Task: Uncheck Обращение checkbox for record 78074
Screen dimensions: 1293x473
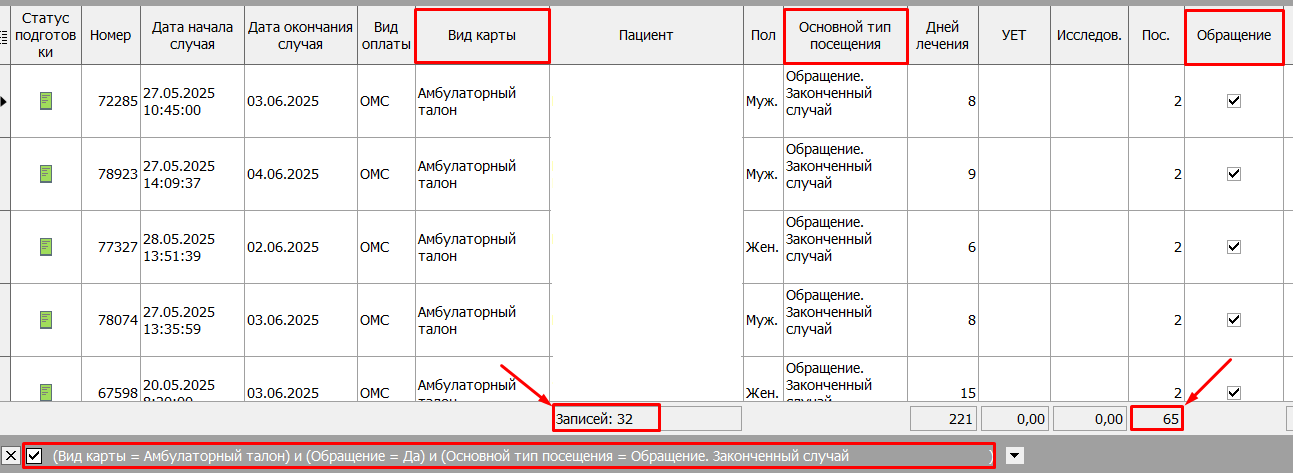Action: (x=1233, y=320)
